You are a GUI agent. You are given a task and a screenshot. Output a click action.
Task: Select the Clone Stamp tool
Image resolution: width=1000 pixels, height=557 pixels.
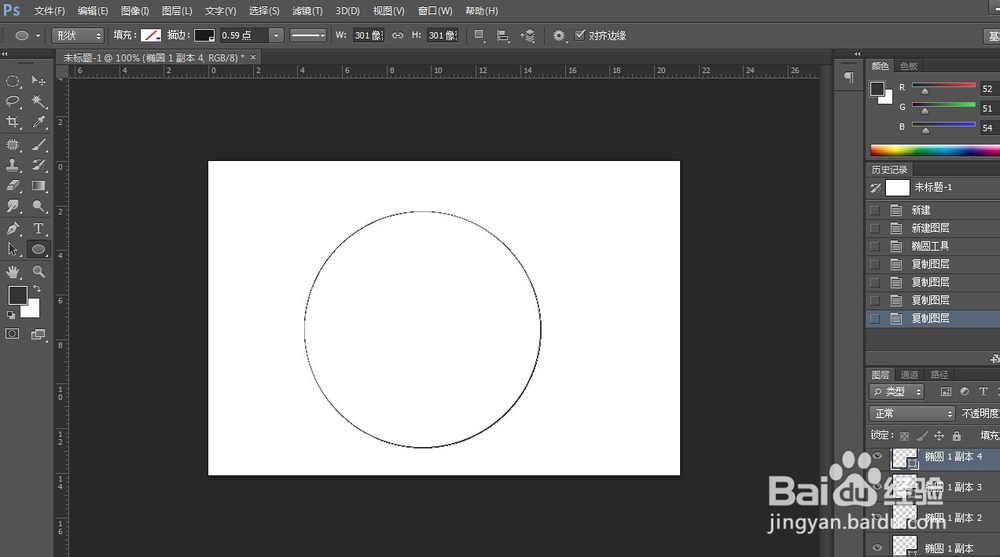click(13, 165)
